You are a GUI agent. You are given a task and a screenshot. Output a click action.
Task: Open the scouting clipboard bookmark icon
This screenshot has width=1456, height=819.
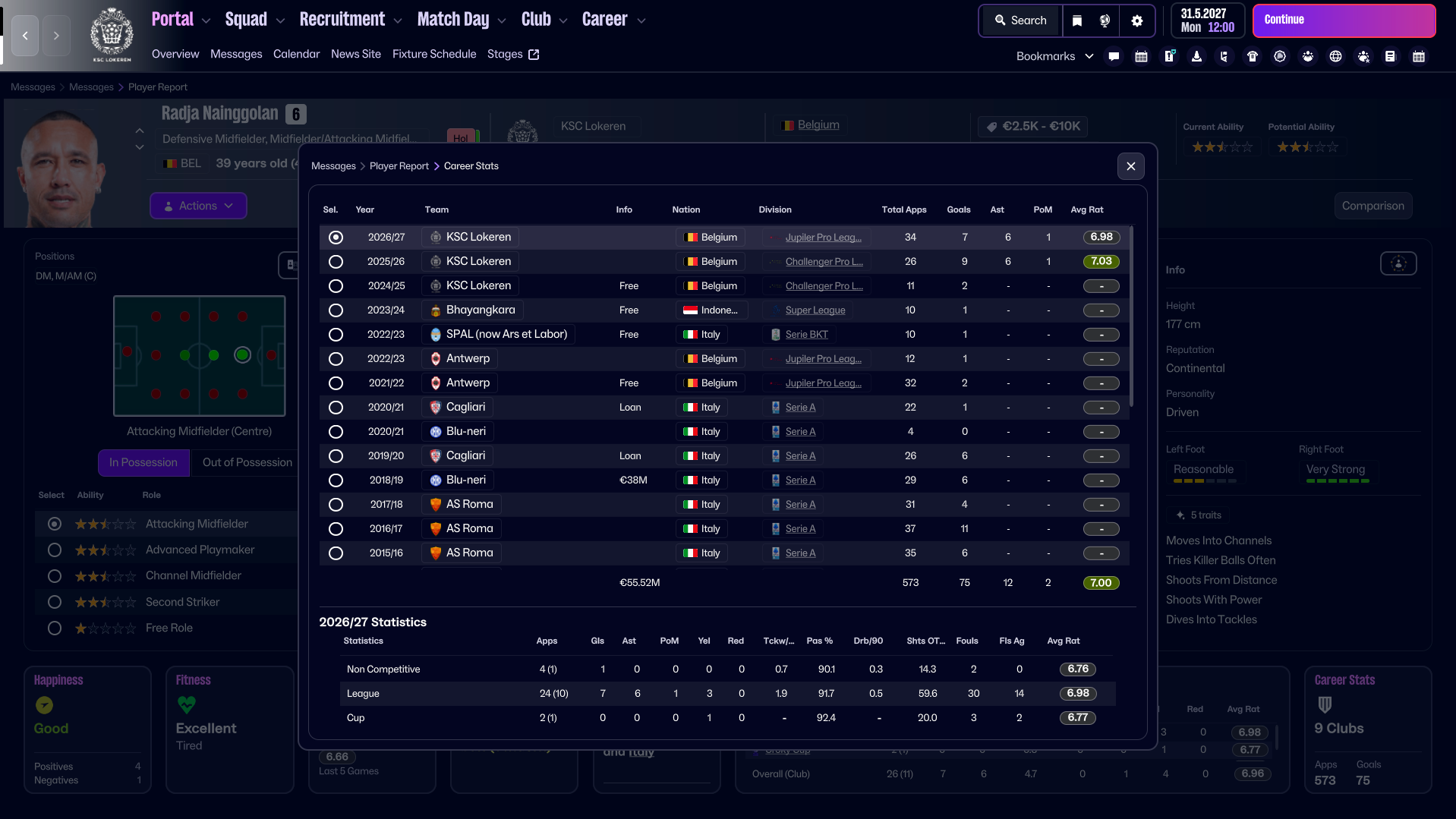pyautogui.click(x=1224, y=56)
